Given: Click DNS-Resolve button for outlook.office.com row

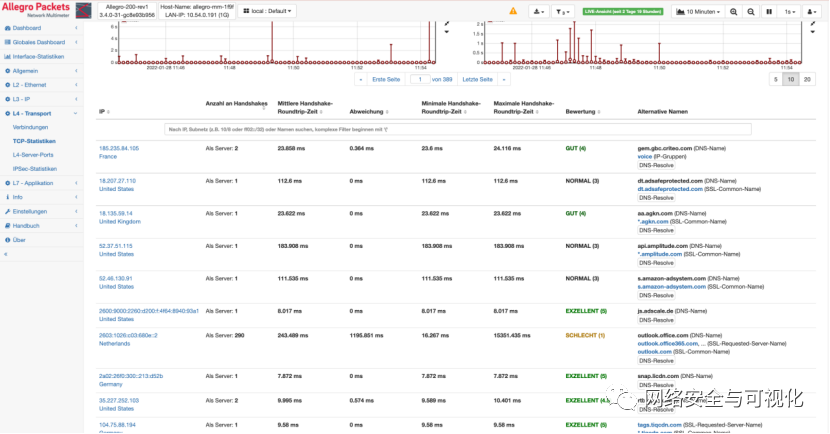Looking at the screenshot, I should (656, 361).
